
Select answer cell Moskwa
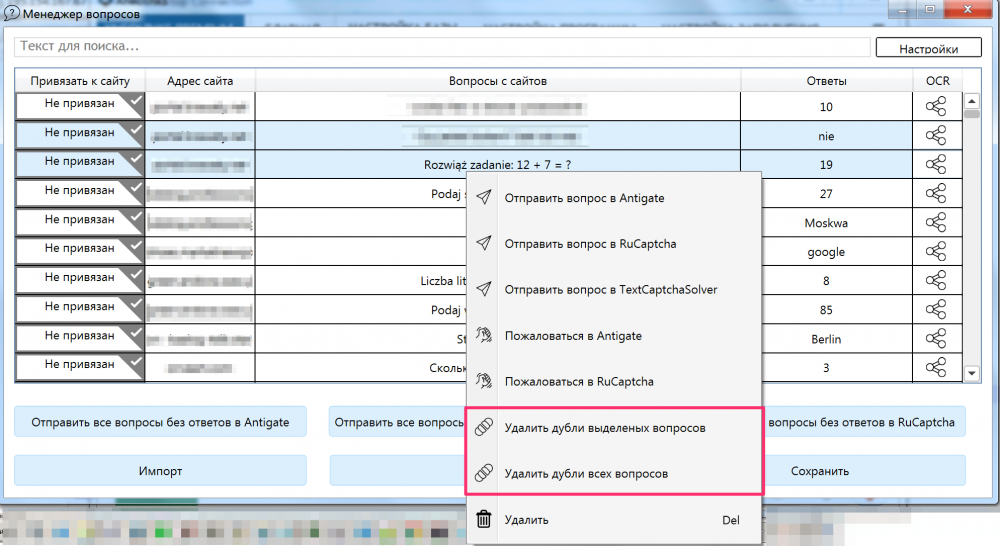pyautogui.click(x=826, y=223)
